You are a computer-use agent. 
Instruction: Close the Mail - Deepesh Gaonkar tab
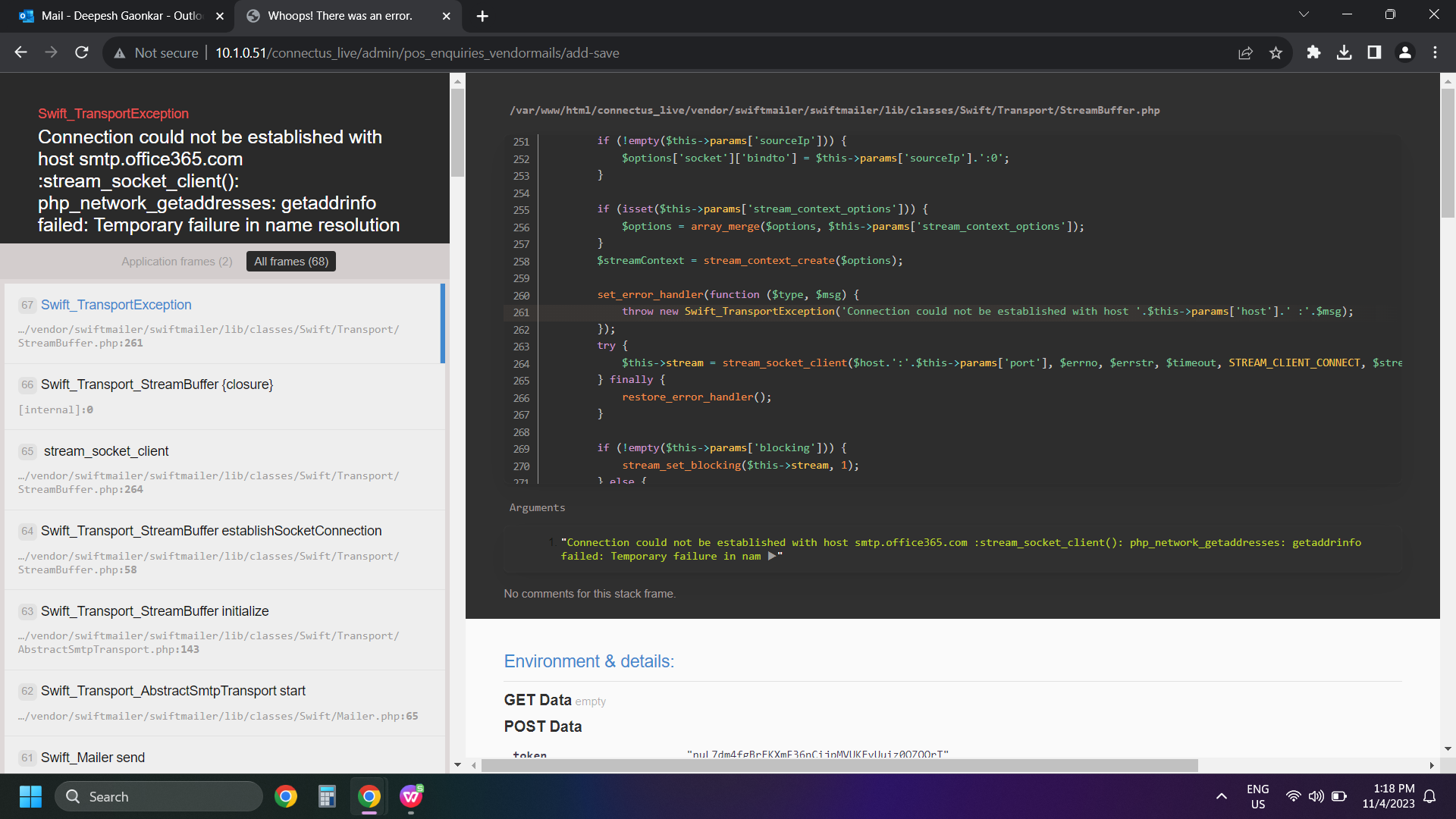(x=220, y=16)
